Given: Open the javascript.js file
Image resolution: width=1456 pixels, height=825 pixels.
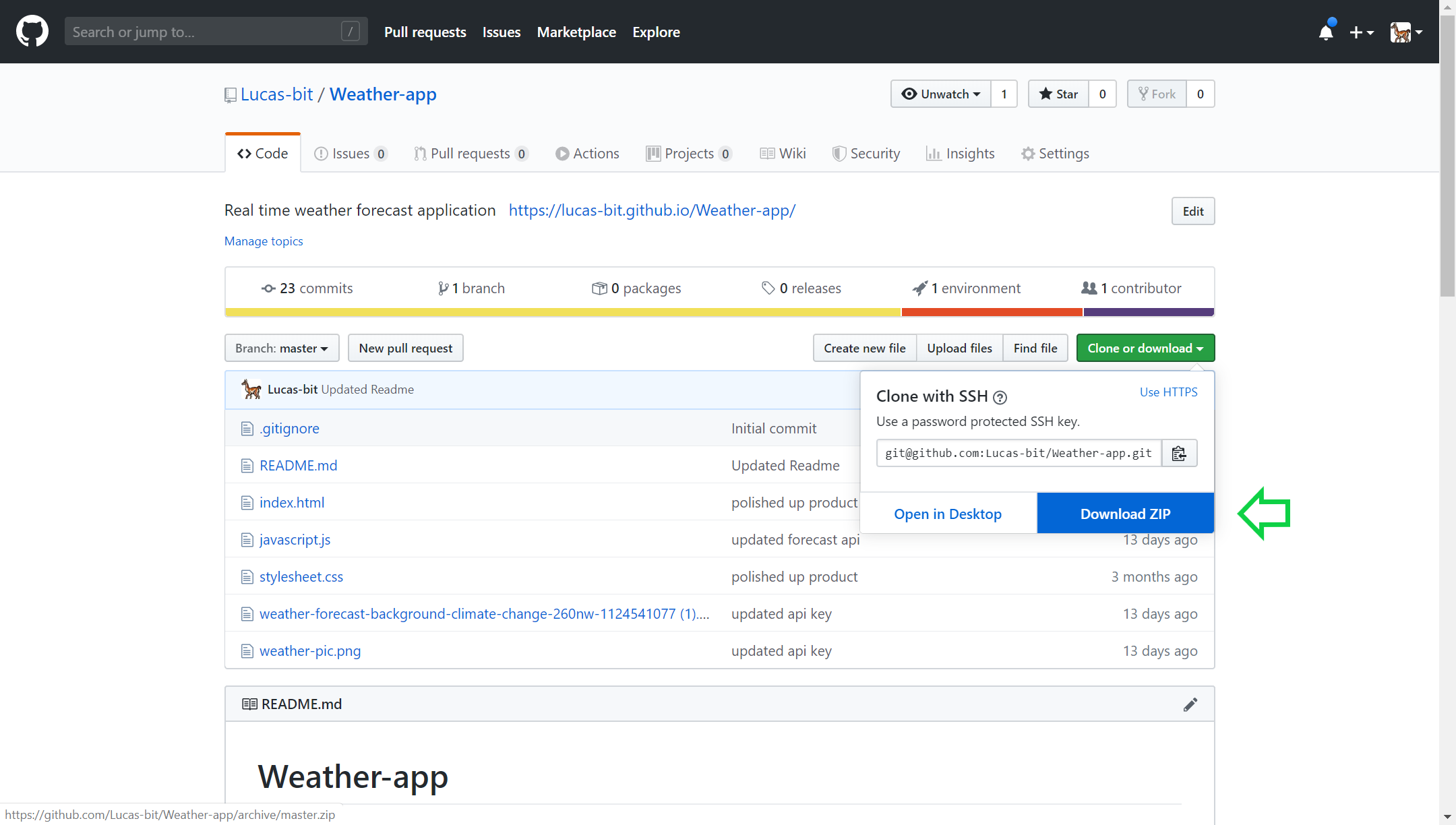Looking at the screenshot, I should [x=295, y=539].
